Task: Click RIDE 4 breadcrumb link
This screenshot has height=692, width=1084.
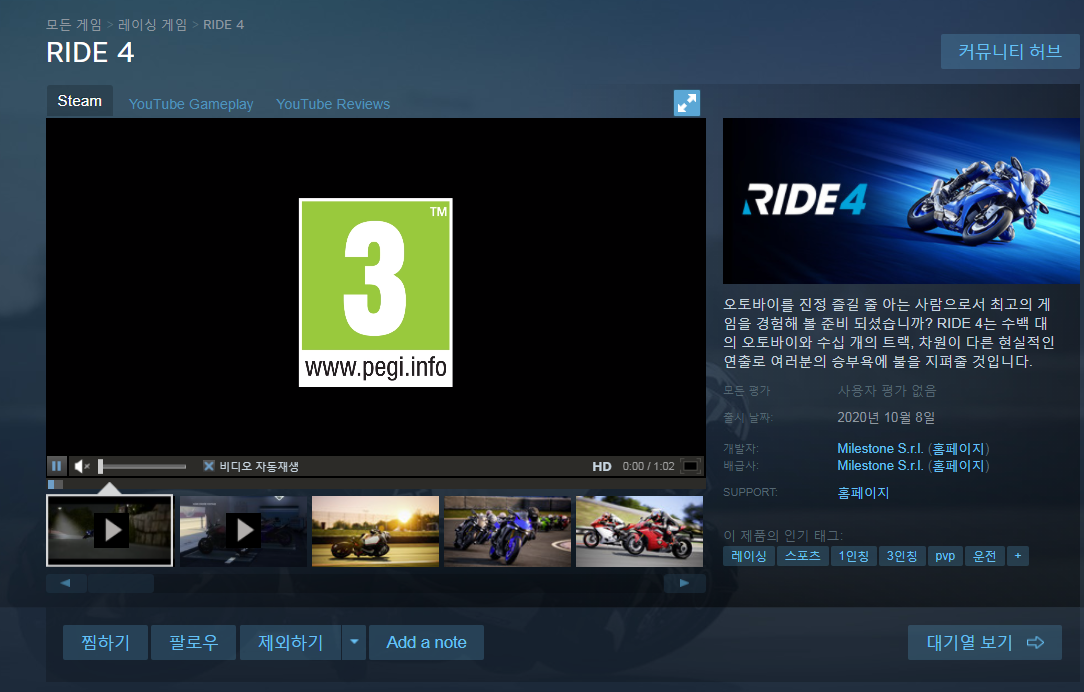Action: tap(223, 25)
